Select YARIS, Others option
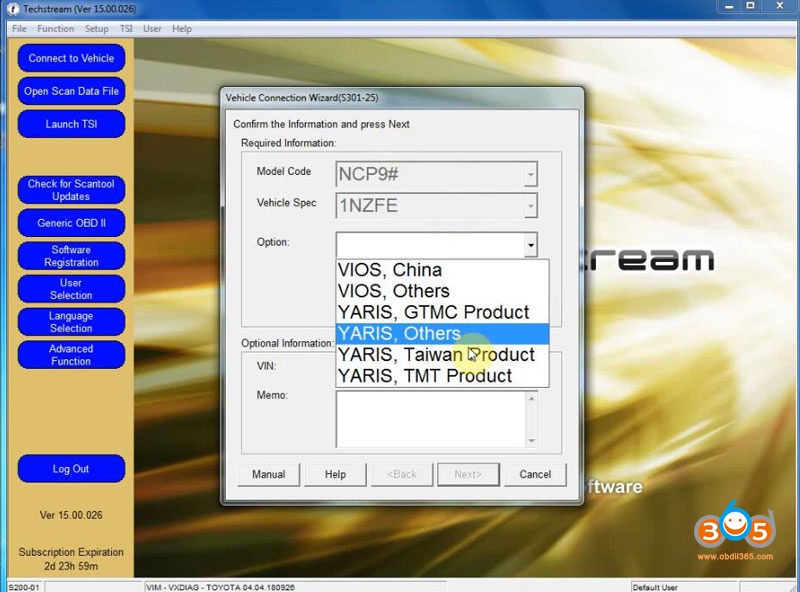Screen dimensions: 800x592 click(442, 333)
